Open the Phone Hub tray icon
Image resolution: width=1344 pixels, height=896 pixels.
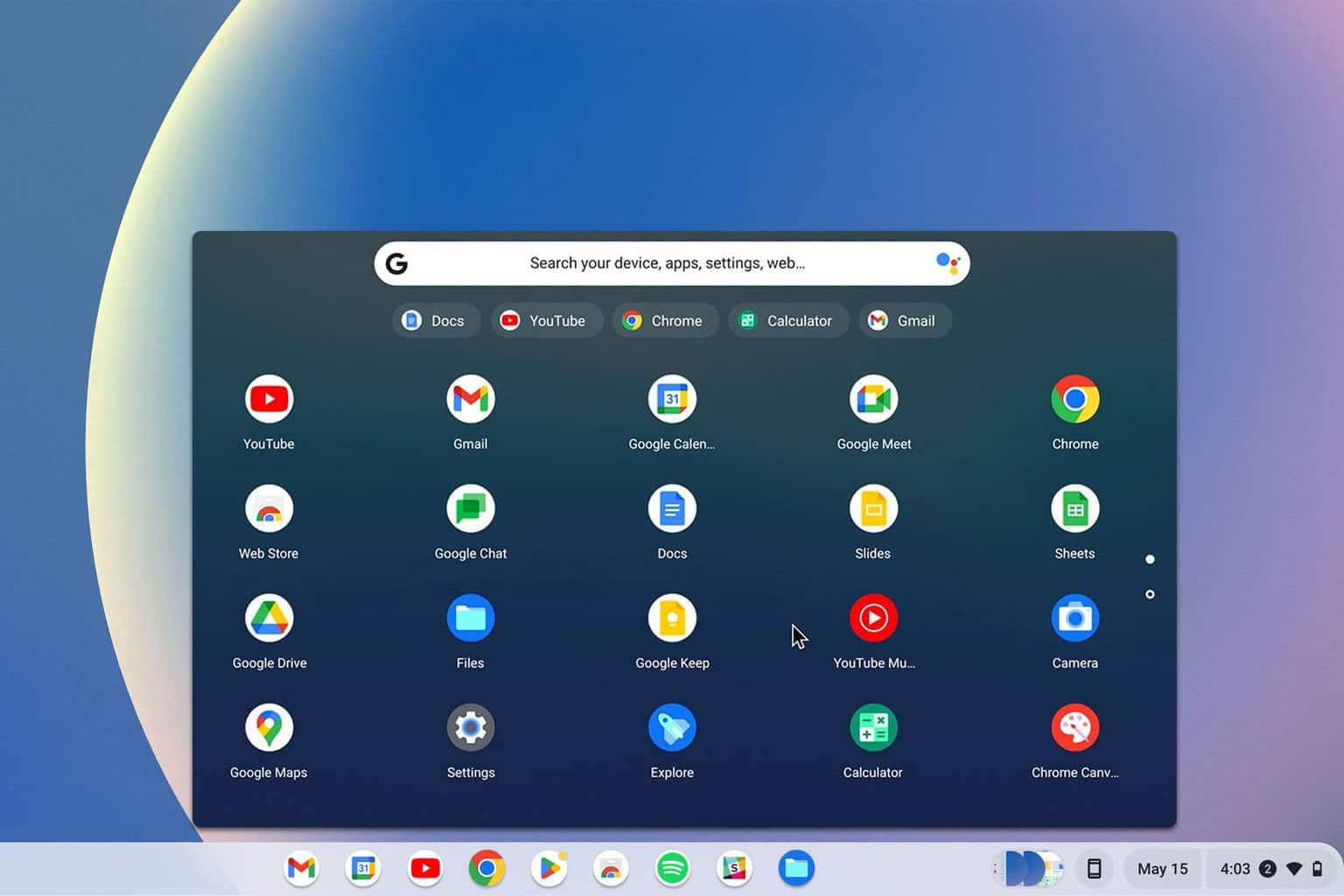pyautogui.click(x=1094, y=868)
